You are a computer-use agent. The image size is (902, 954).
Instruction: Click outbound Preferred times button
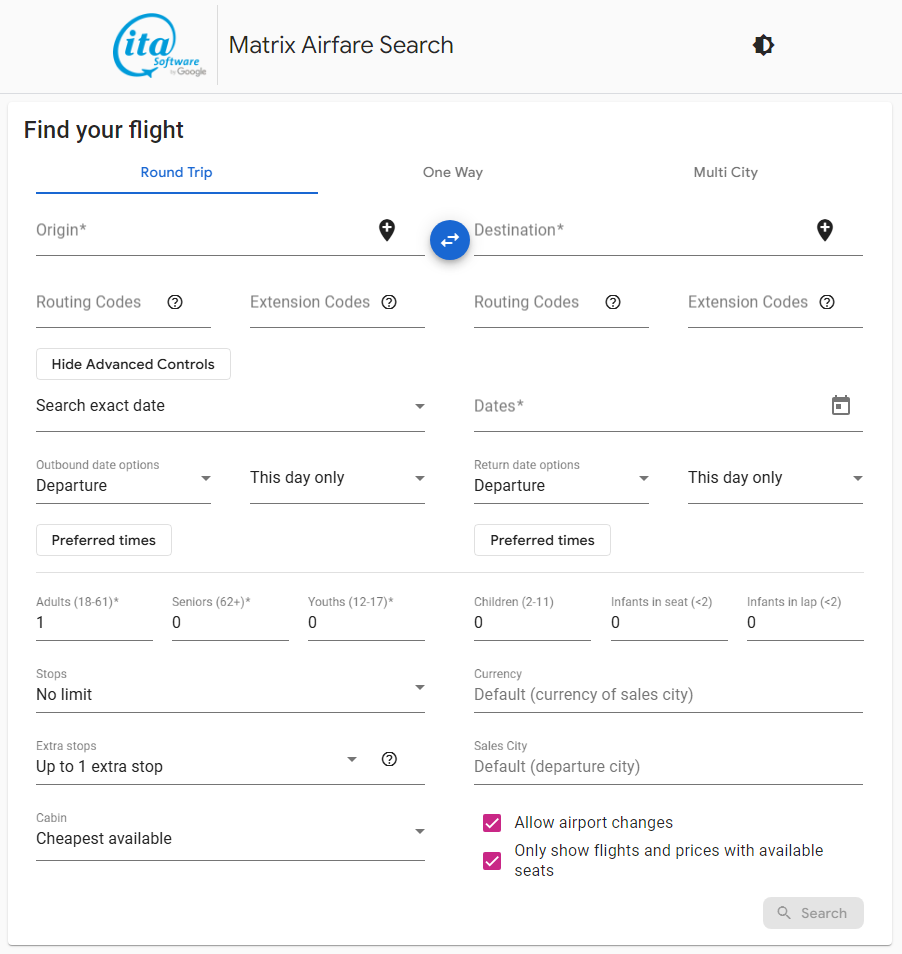(x=104, y=540)
